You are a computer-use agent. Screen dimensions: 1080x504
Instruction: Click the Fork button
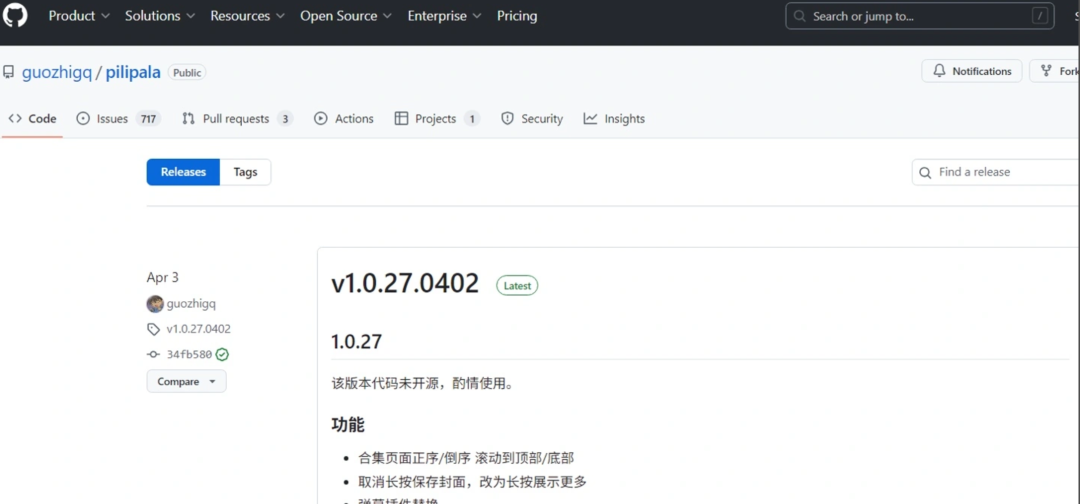coord(1055,71)
